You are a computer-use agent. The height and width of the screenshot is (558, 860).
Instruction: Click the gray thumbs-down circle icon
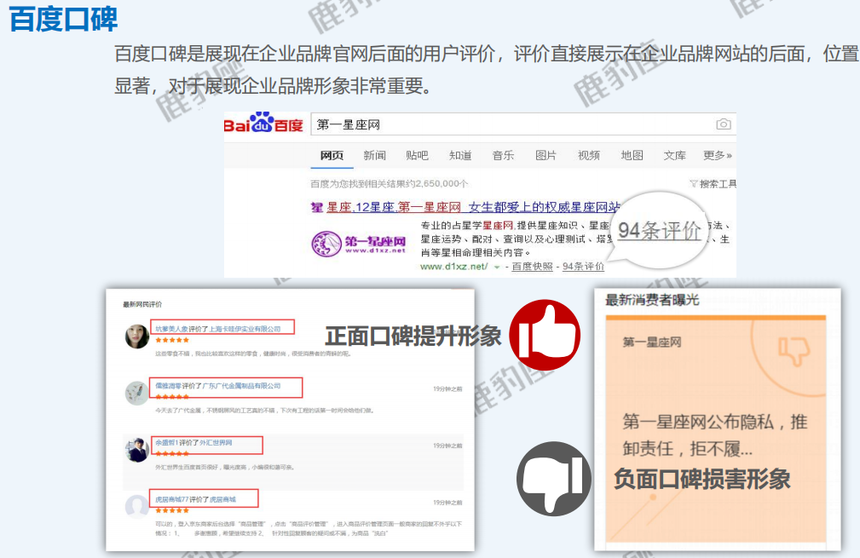[554, 478]
